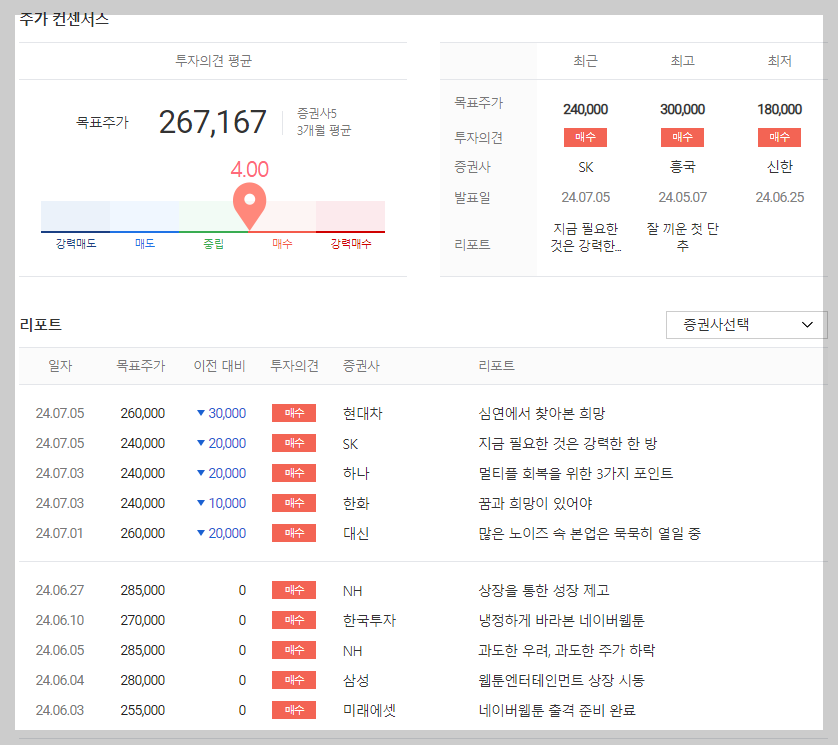
Task: Click the 투자의견 평균 header
Action: tap(213, 61)
